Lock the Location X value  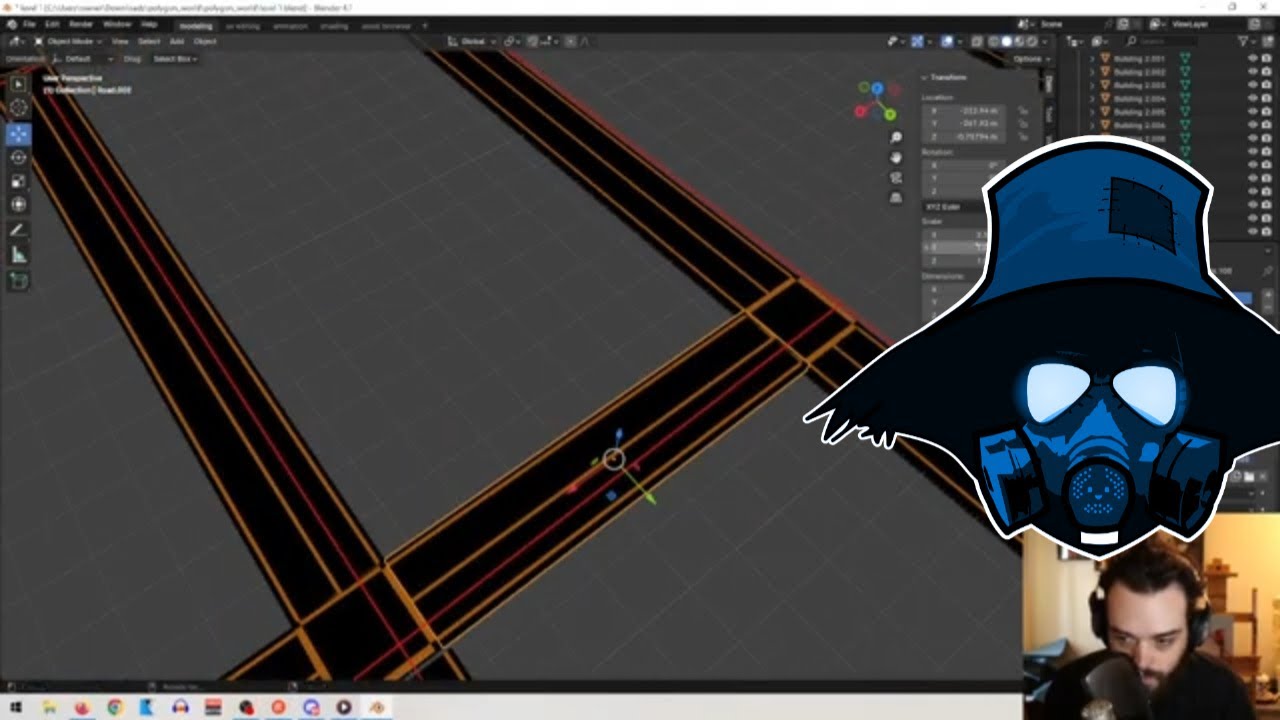(1023, 110)
